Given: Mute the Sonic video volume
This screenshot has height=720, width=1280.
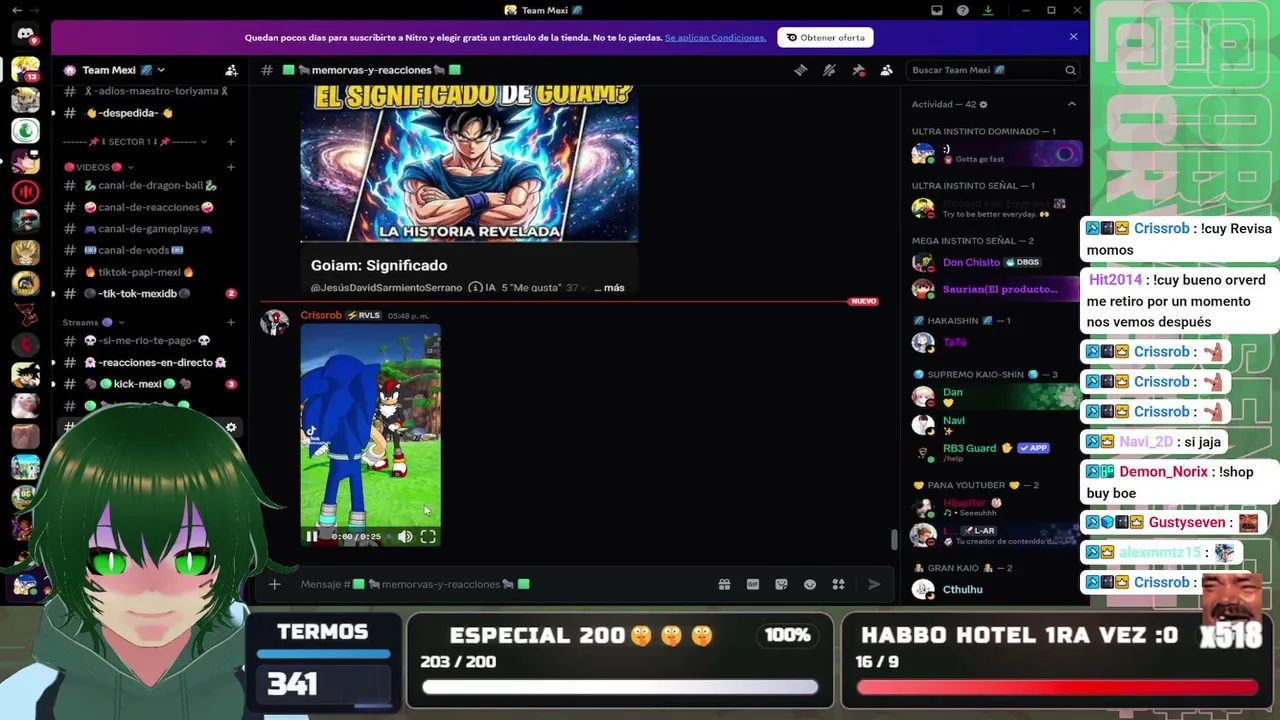Looking at the screenshot, I should (x=404, y=537).
